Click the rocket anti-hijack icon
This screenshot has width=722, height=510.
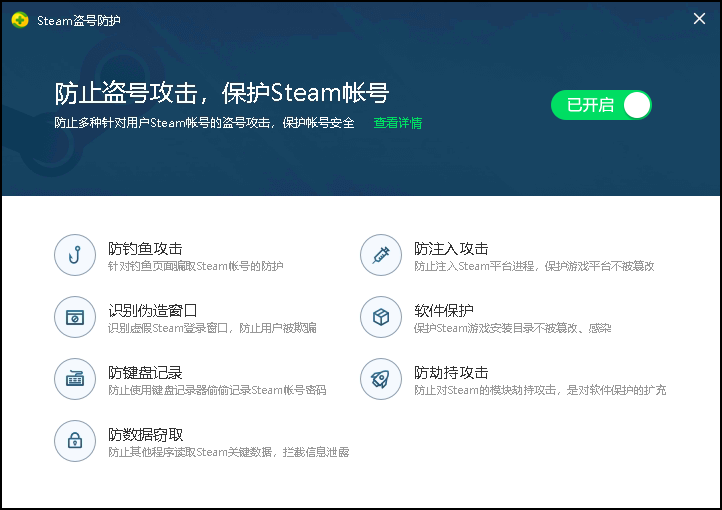click(x=381, y=379)
